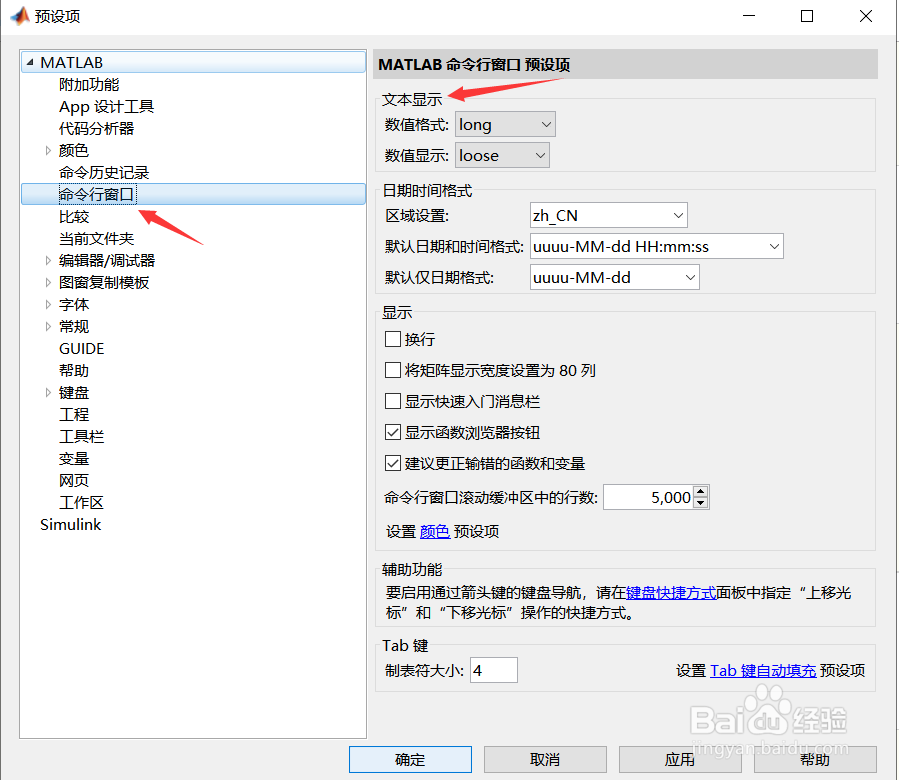Enable the 换行 checkbox
Image resolution: width=899 pixels, height=780 pixels.
point(393,339)
